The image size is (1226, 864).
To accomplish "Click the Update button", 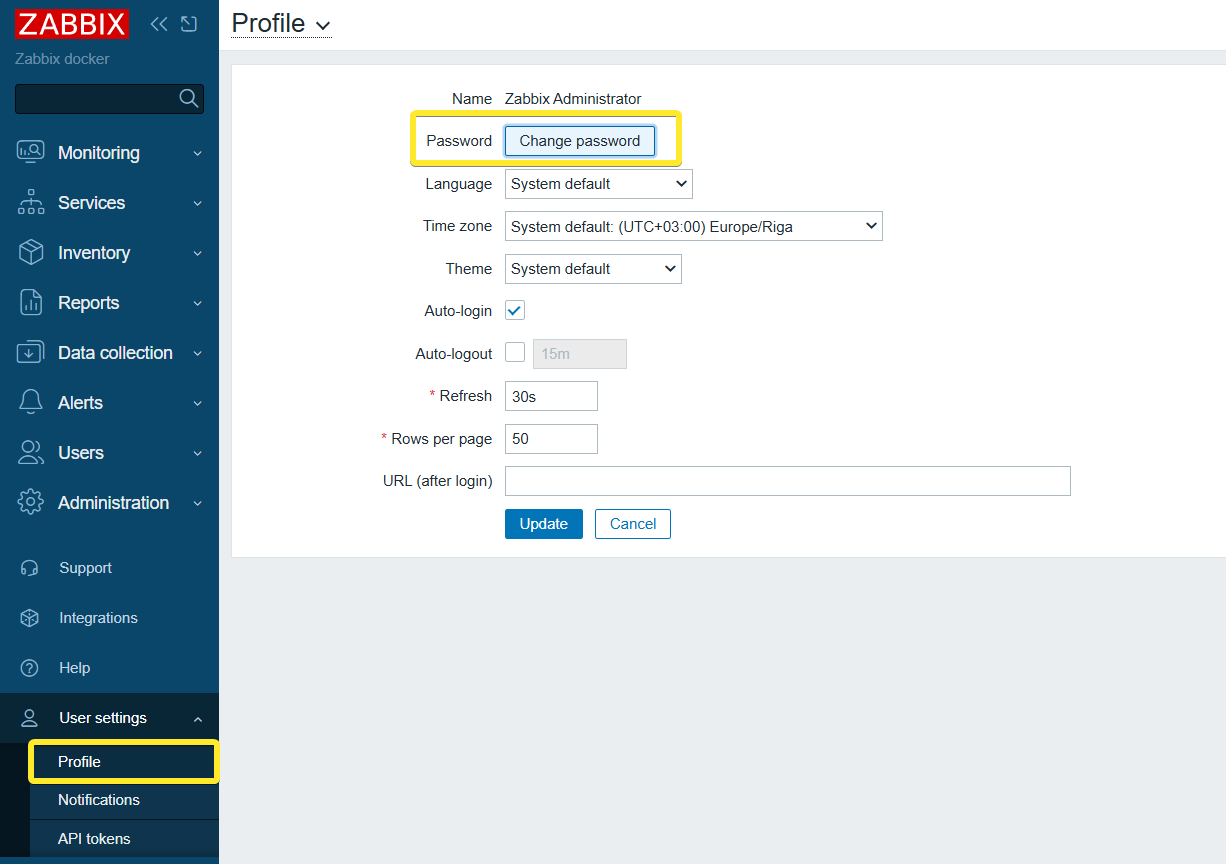I will tap(543, 524).
